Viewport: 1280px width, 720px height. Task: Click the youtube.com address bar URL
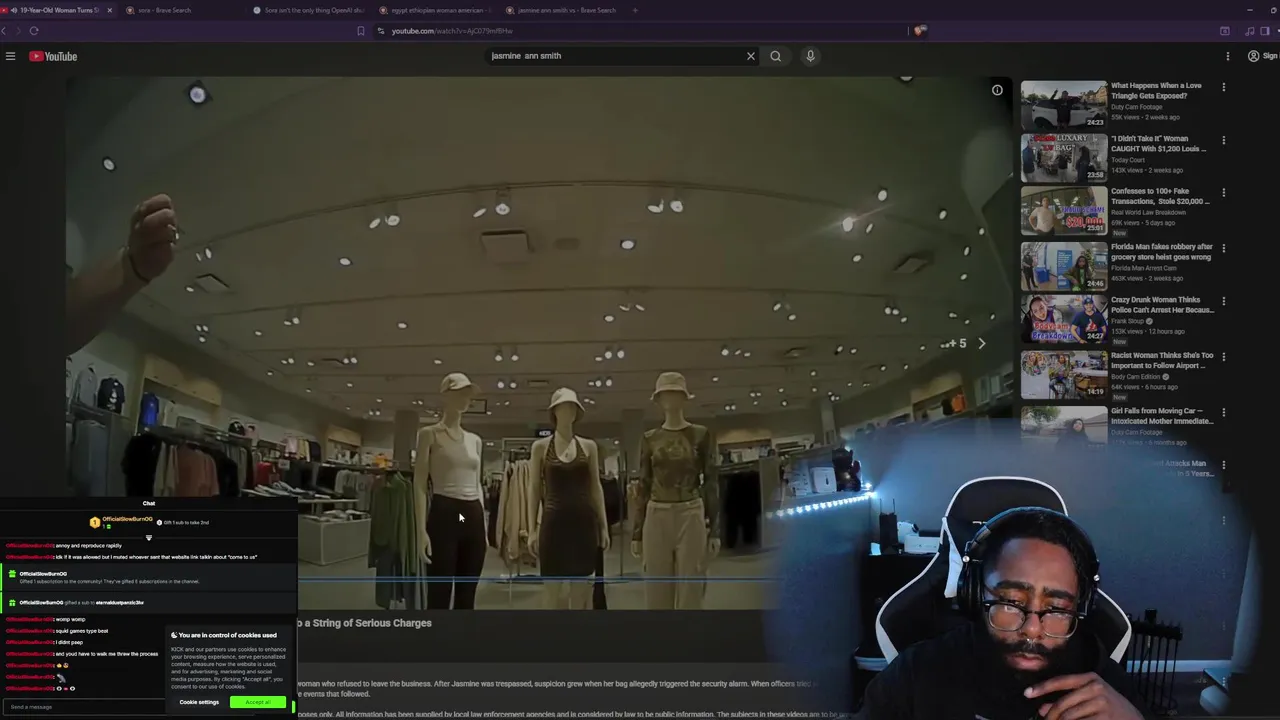tap(452, 31)
